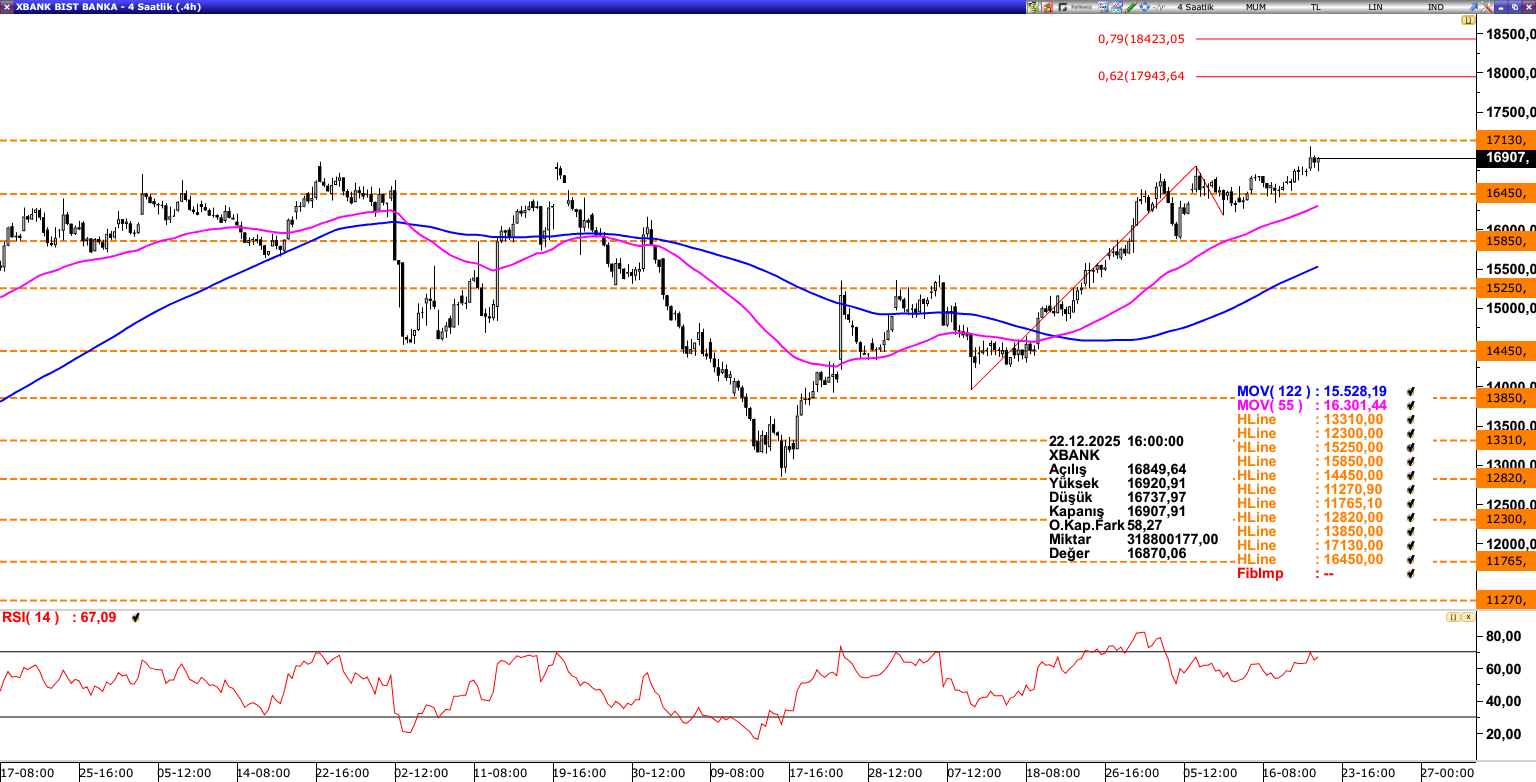Click the 0,62 Fibonacci level line label
The height and width of the screenshot is (782, 1536).
pos(1140,76)
